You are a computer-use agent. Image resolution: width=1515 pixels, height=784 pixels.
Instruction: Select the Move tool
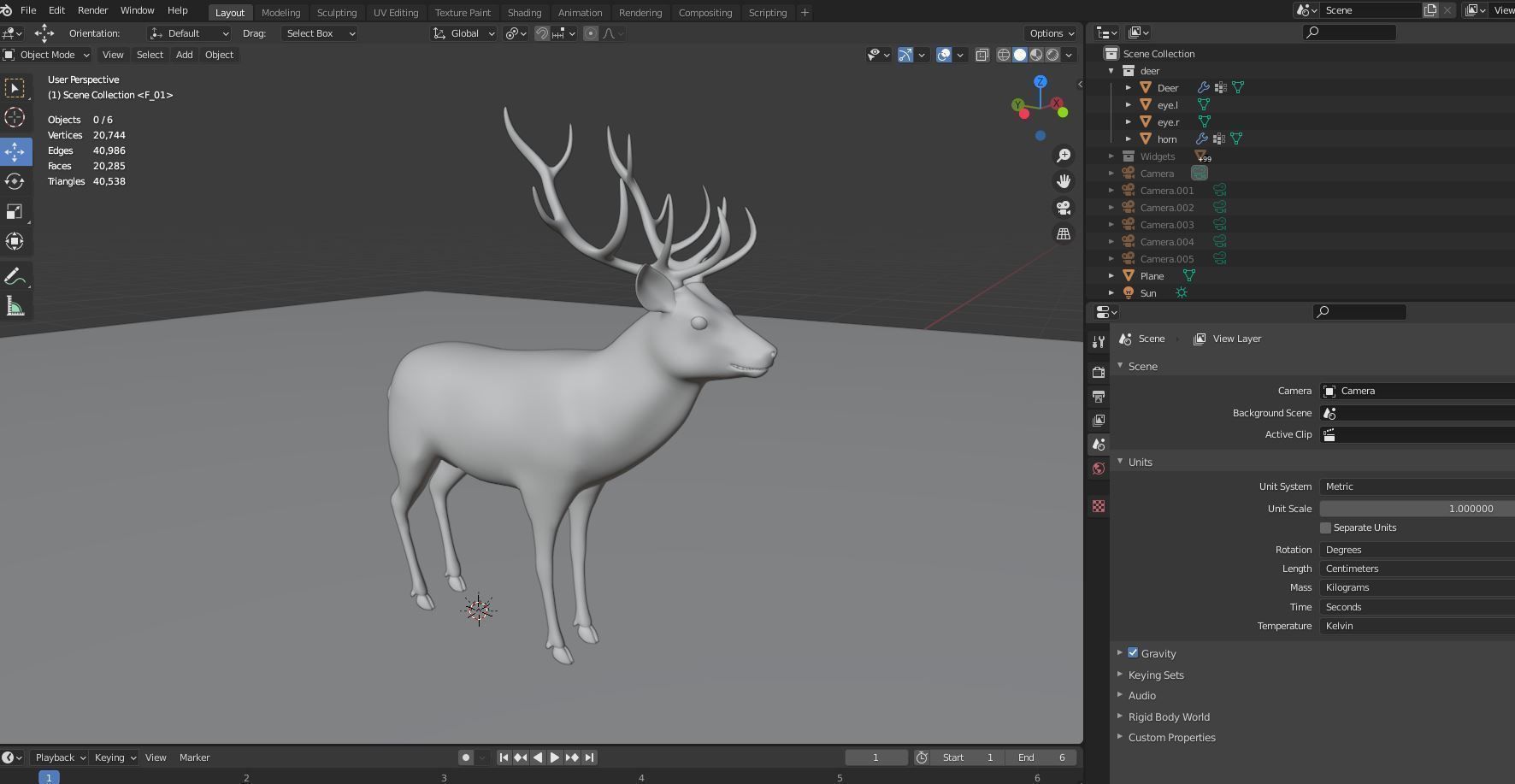coord(15,151)
